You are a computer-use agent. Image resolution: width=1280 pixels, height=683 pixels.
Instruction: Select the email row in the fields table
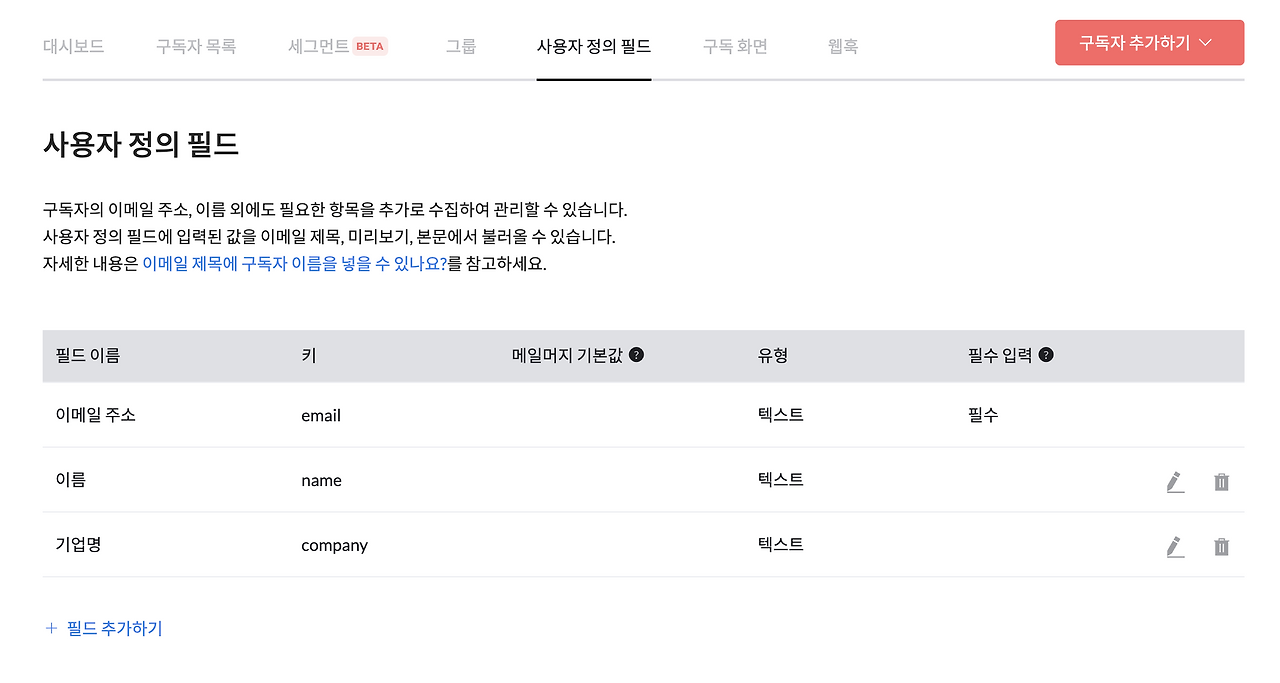point(320,415)
